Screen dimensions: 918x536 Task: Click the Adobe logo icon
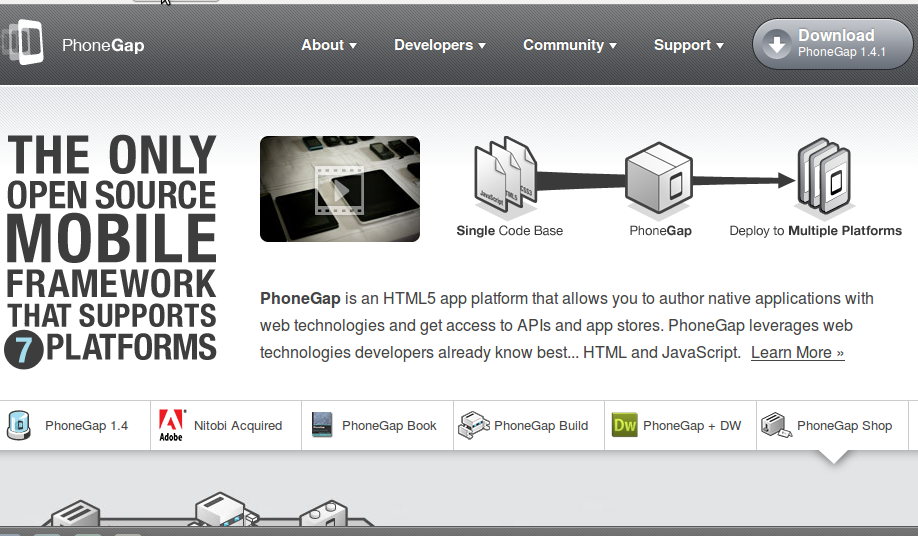click(172, 425)
